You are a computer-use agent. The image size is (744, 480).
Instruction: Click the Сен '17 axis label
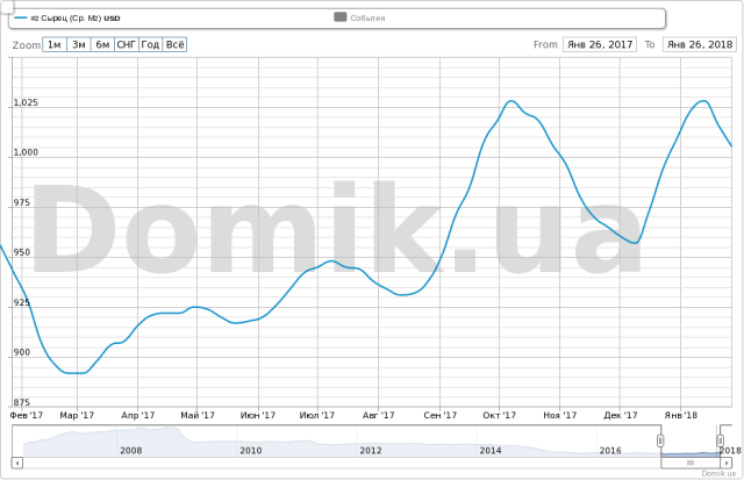440,415
